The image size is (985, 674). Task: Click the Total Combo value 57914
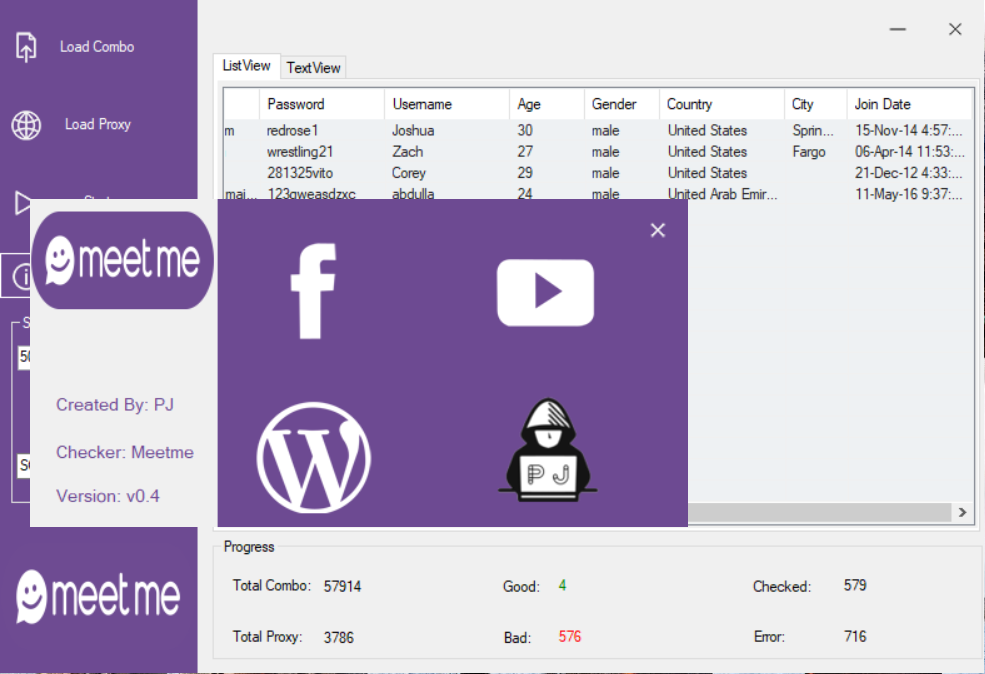pyautogui.click(x=342, y=587)
